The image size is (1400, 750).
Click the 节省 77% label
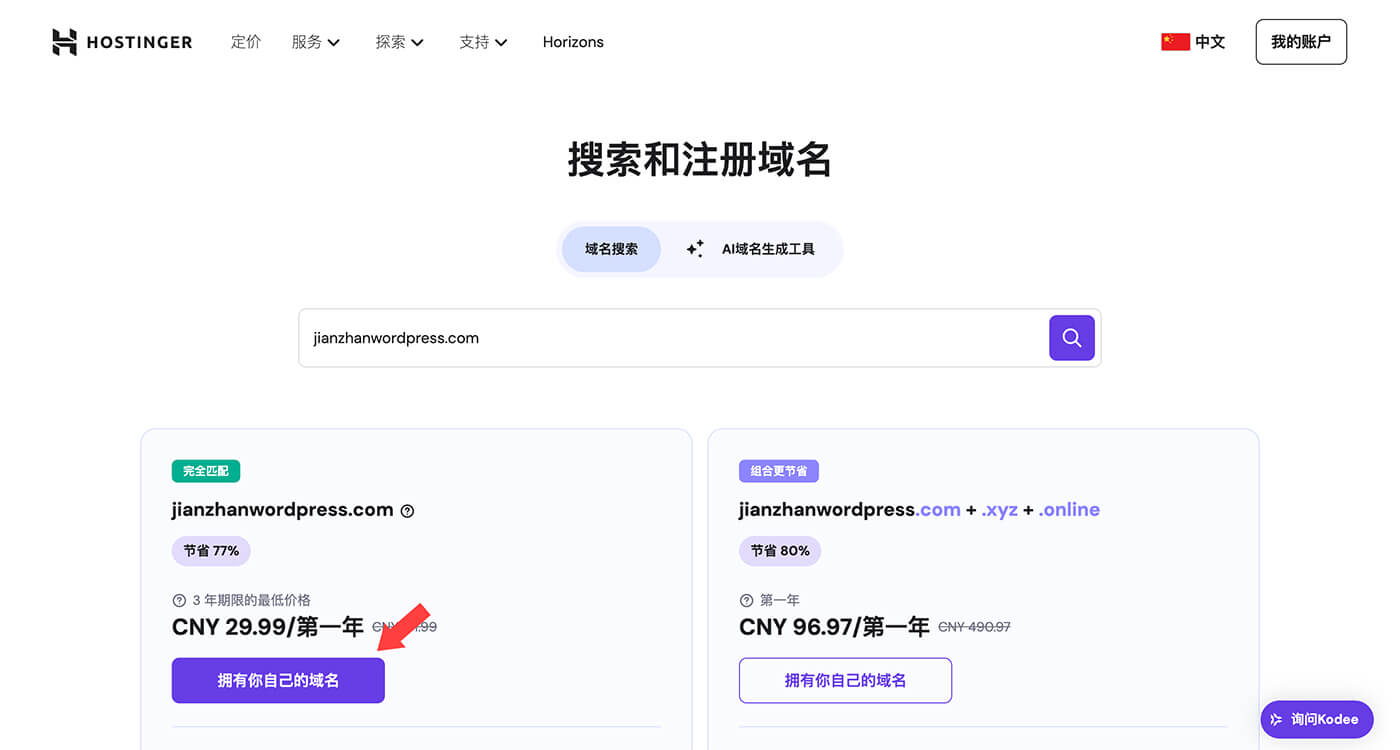coord(211,550)
